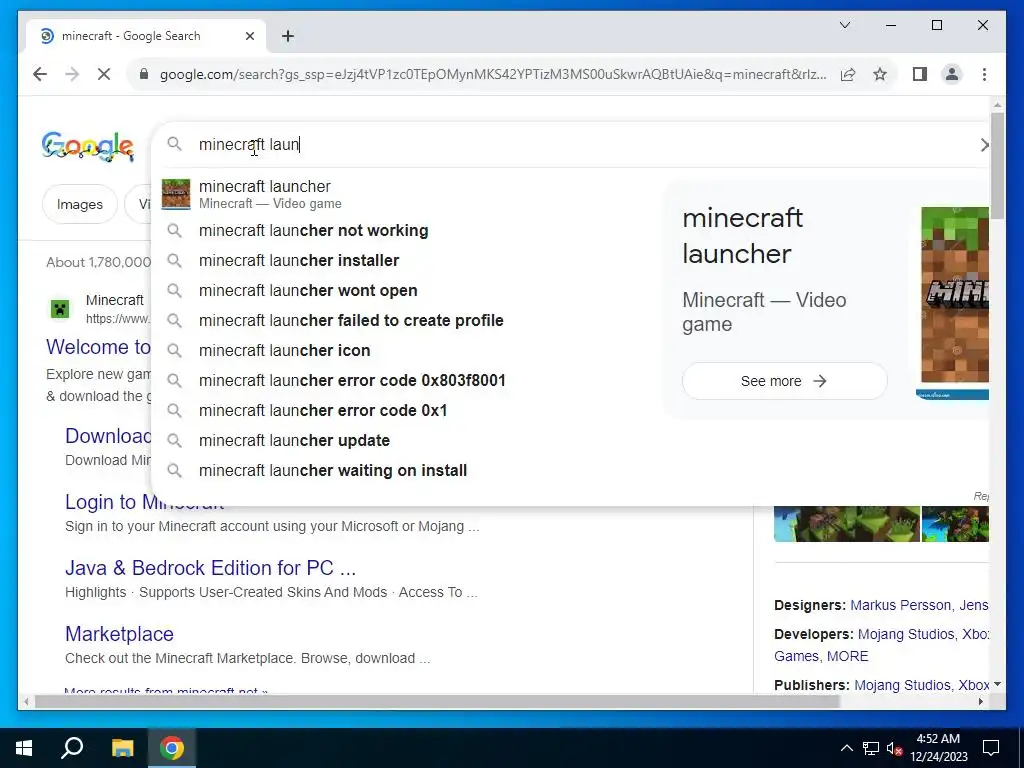Click scroll left arrow on horizontal scrollbar
The width and height of the screenshot is (1024, 768).
25,701
